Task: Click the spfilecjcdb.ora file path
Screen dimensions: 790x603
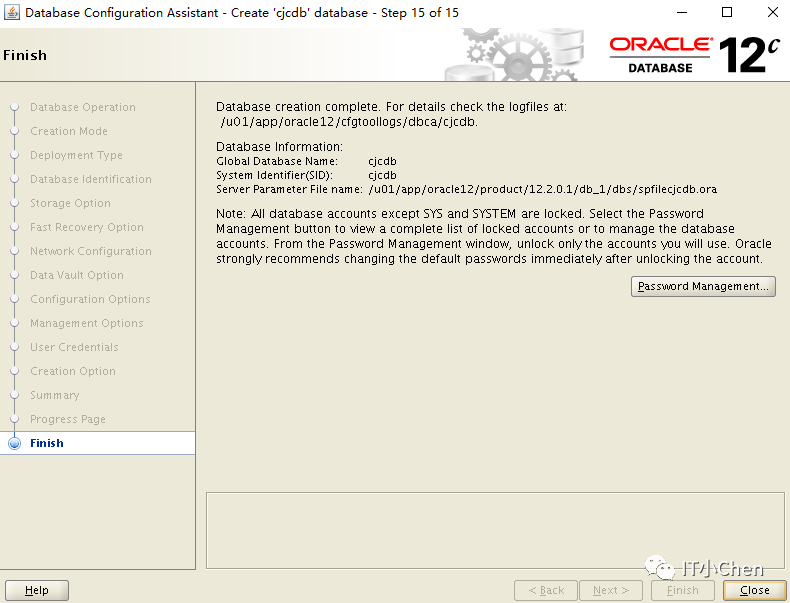Action: [x=543, y=189]
